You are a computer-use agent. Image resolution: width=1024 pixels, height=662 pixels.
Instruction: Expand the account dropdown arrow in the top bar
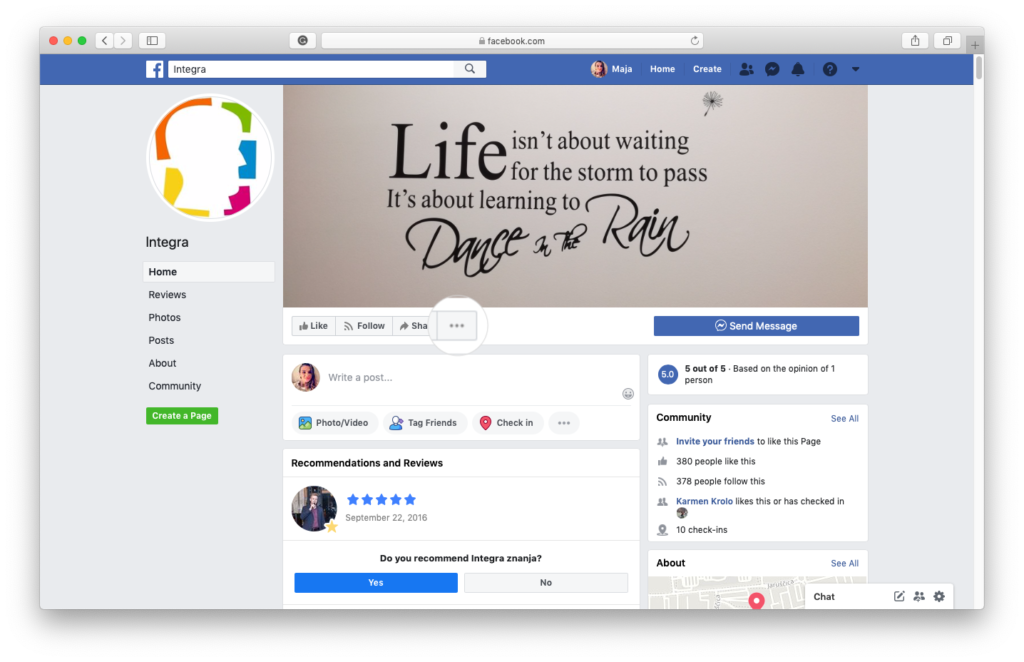tap(855, 69)
